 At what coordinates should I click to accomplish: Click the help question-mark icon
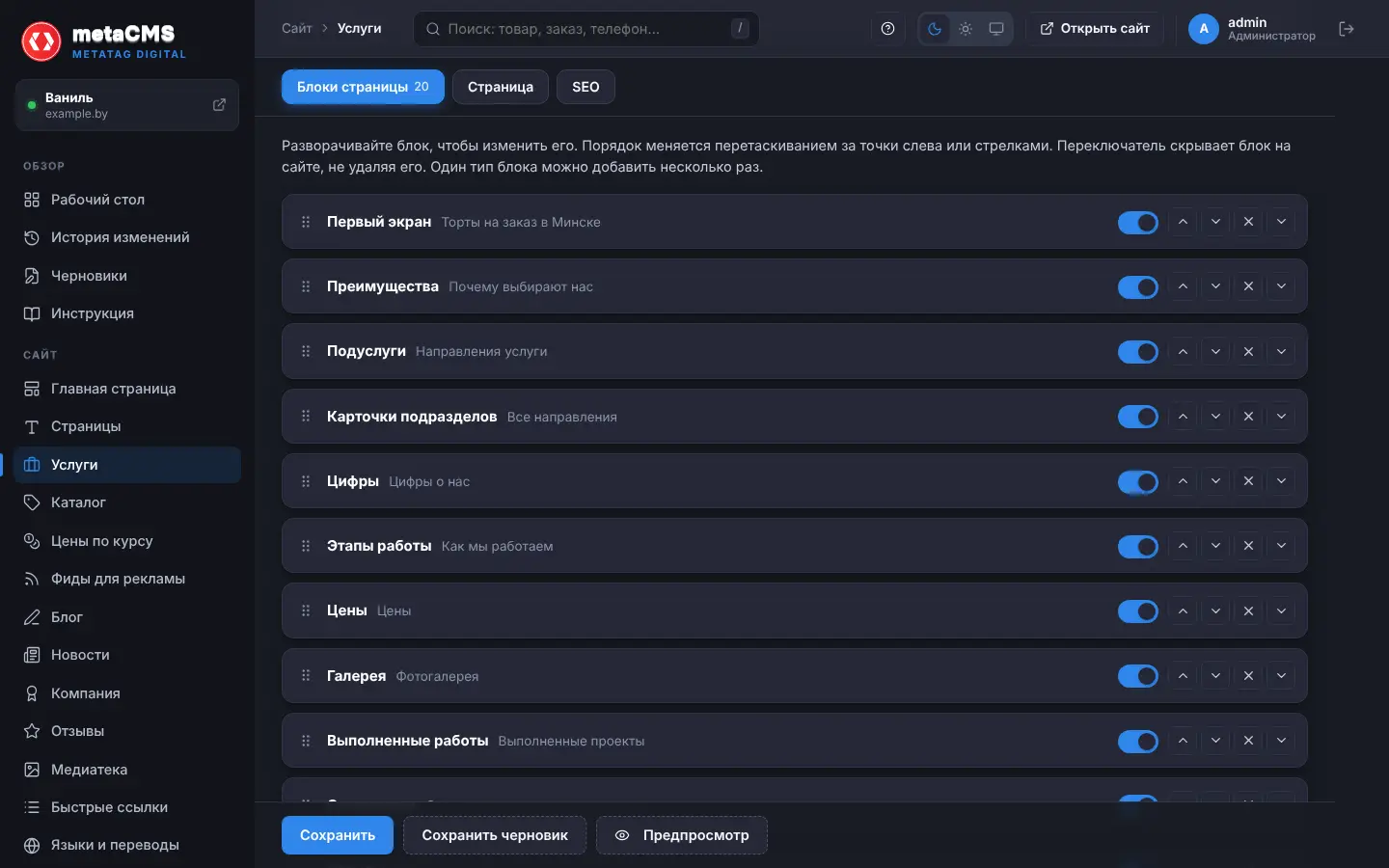[887, 29]
